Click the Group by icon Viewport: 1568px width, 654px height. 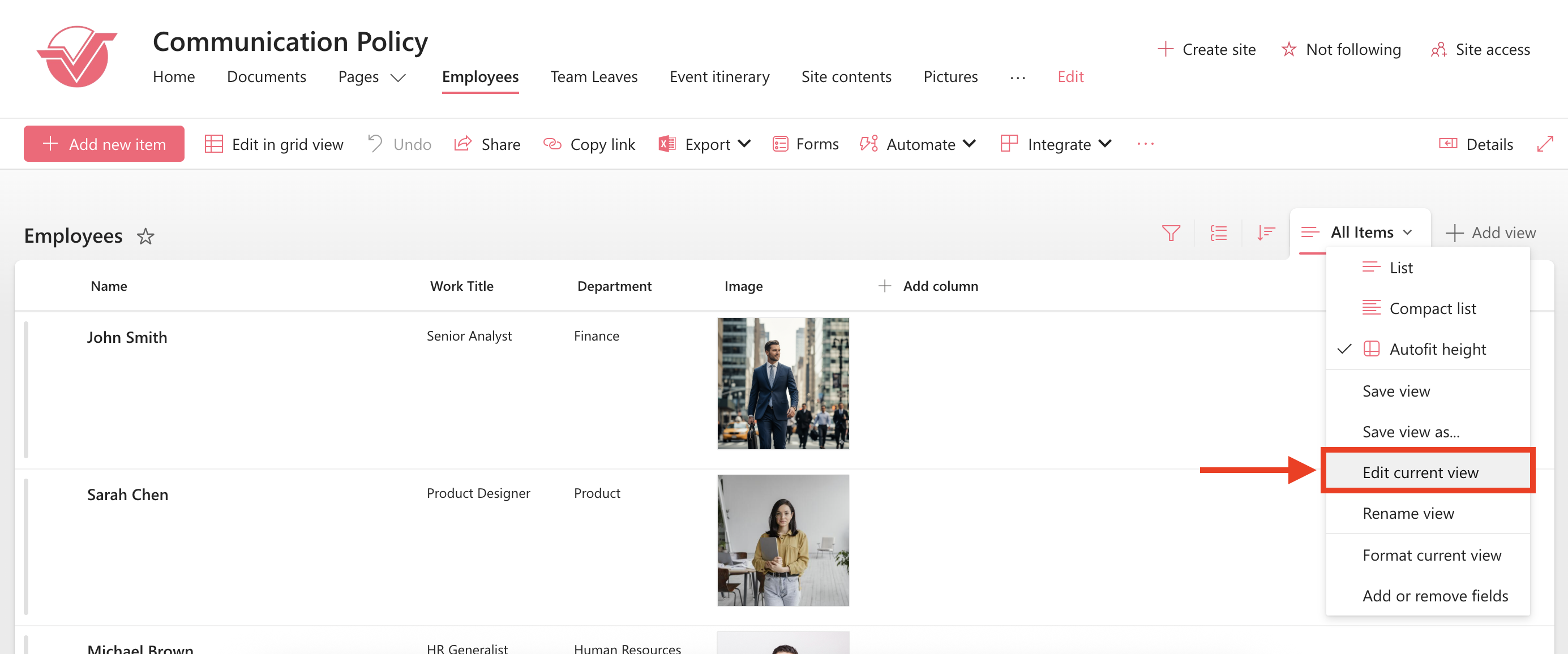click(x=1218, y=233)
